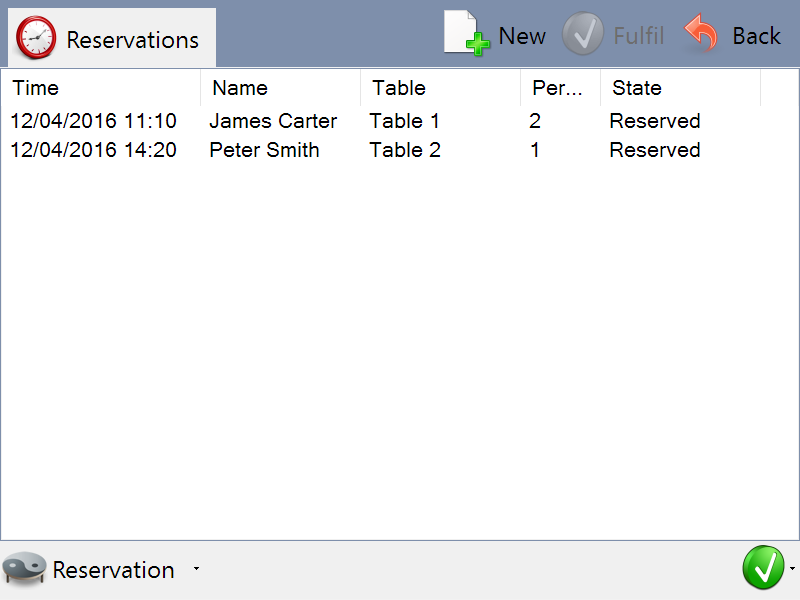Click the 12/04/2016 11:10 time cell
The height and width of the screenshot is (600, 800).
point(93,121)
